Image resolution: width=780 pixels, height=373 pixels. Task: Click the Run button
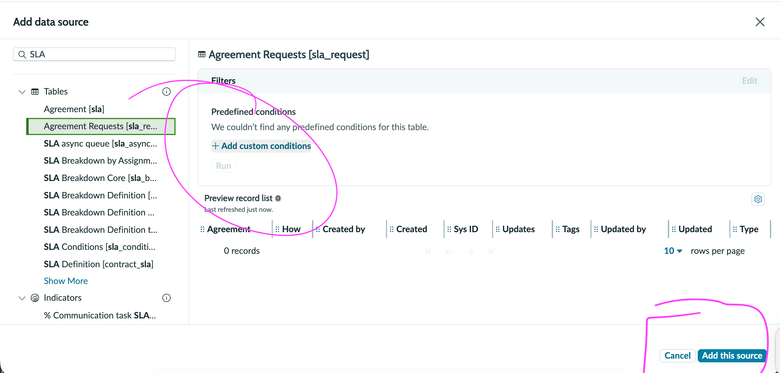(223, 166)
